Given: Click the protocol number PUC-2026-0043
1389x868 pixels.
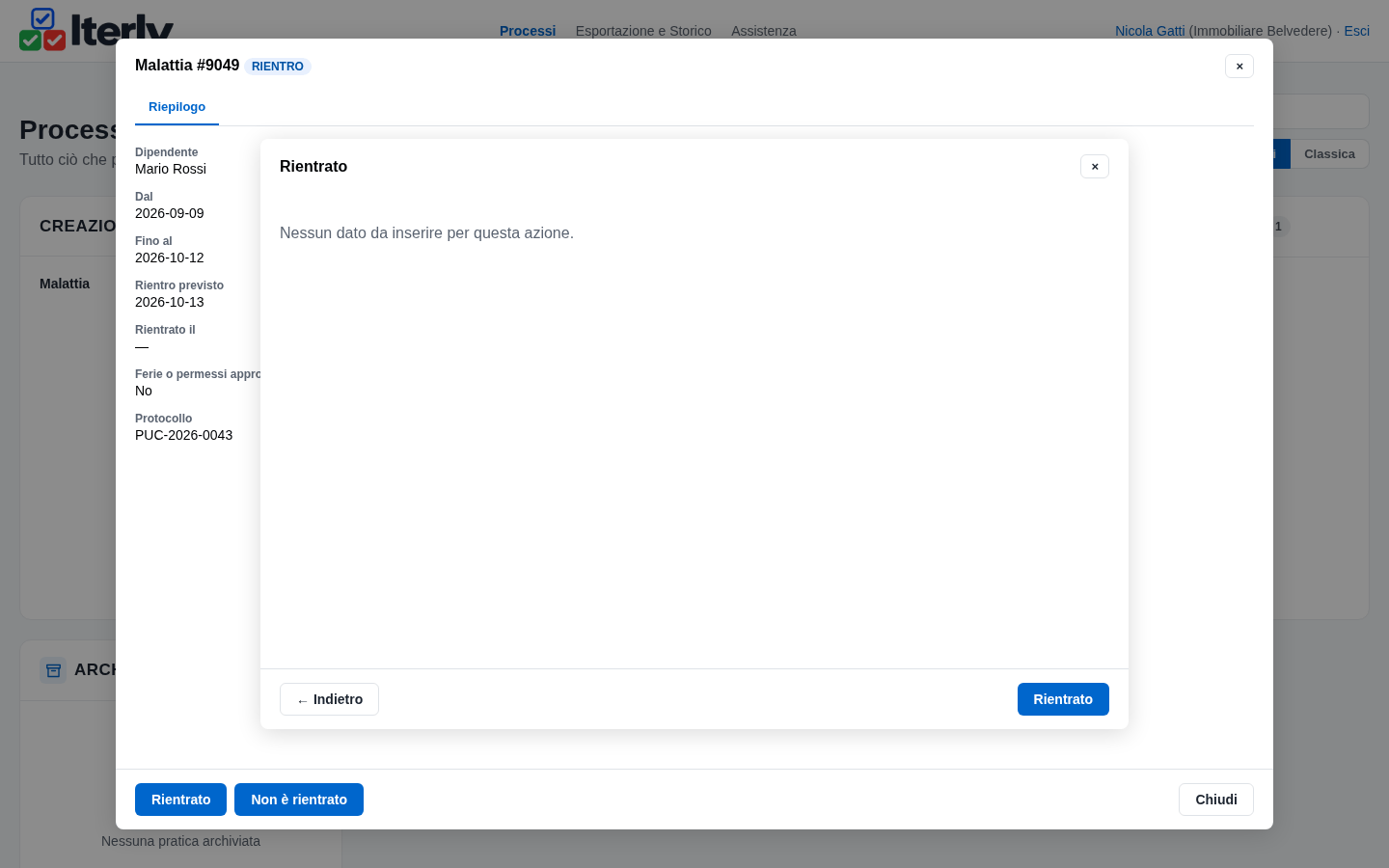Looking at the screenshot, I should [183, 435].
